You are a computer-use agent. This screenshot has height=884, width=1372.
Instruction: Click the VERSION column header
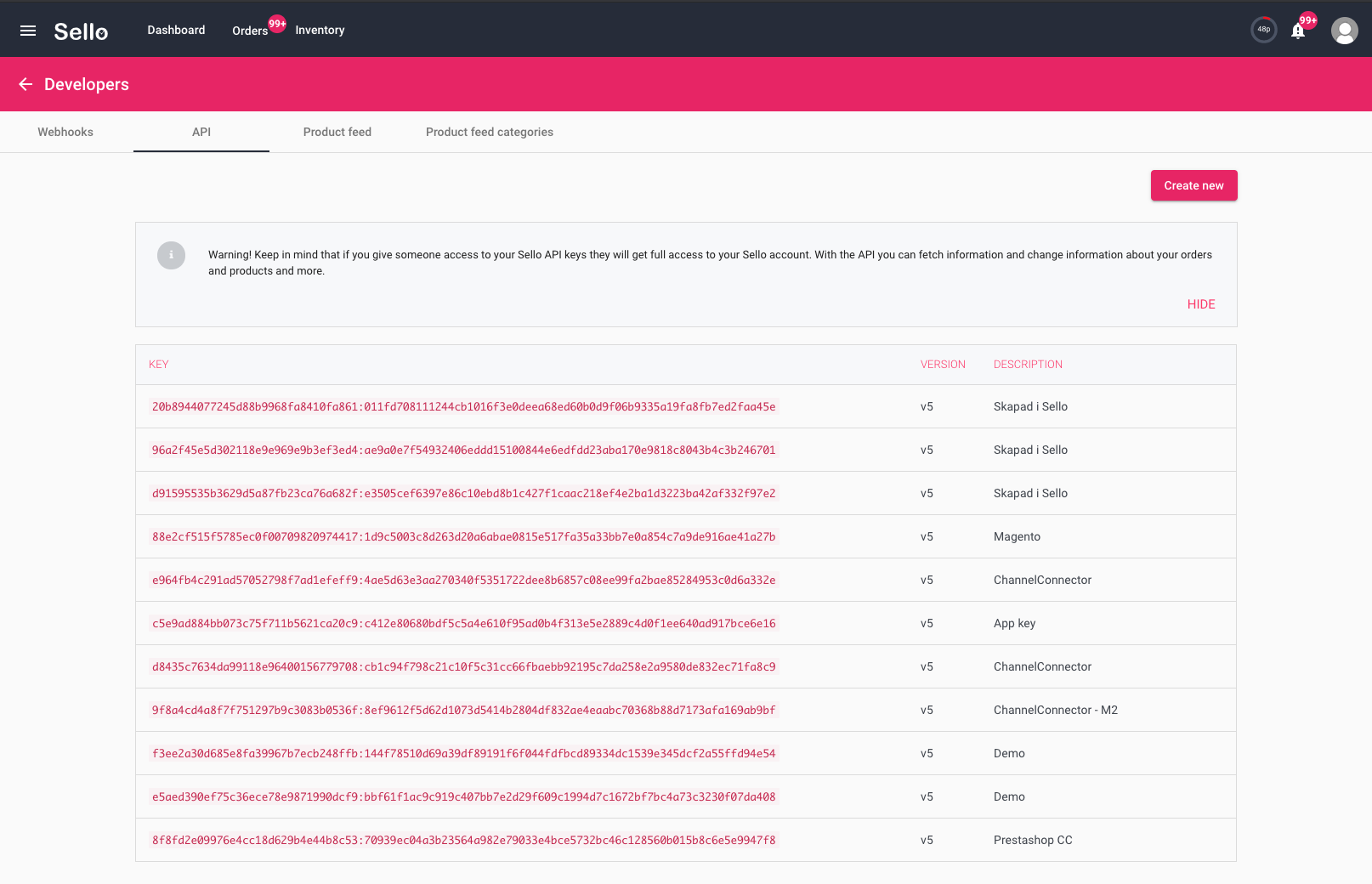point(943,365)
